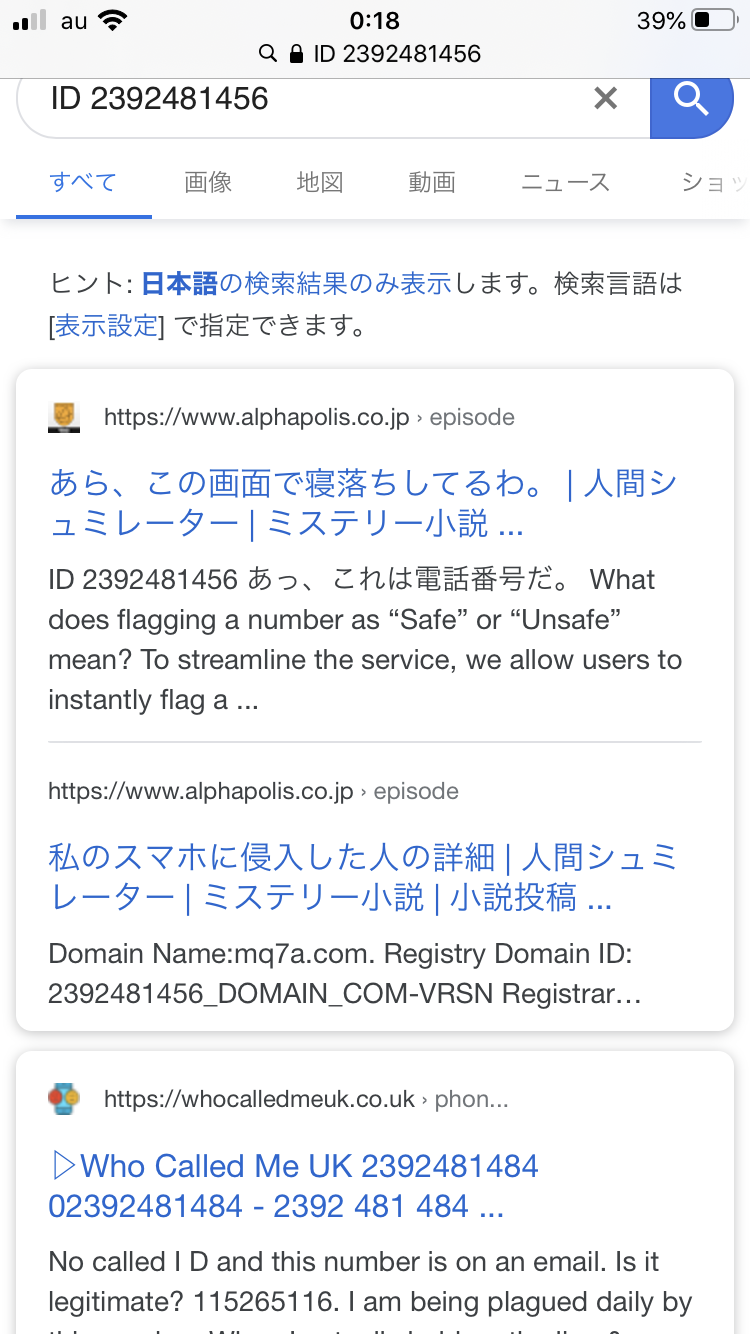Clear the search query with X icon
This screenshot has height=1334, width=750.
[605, 98]
